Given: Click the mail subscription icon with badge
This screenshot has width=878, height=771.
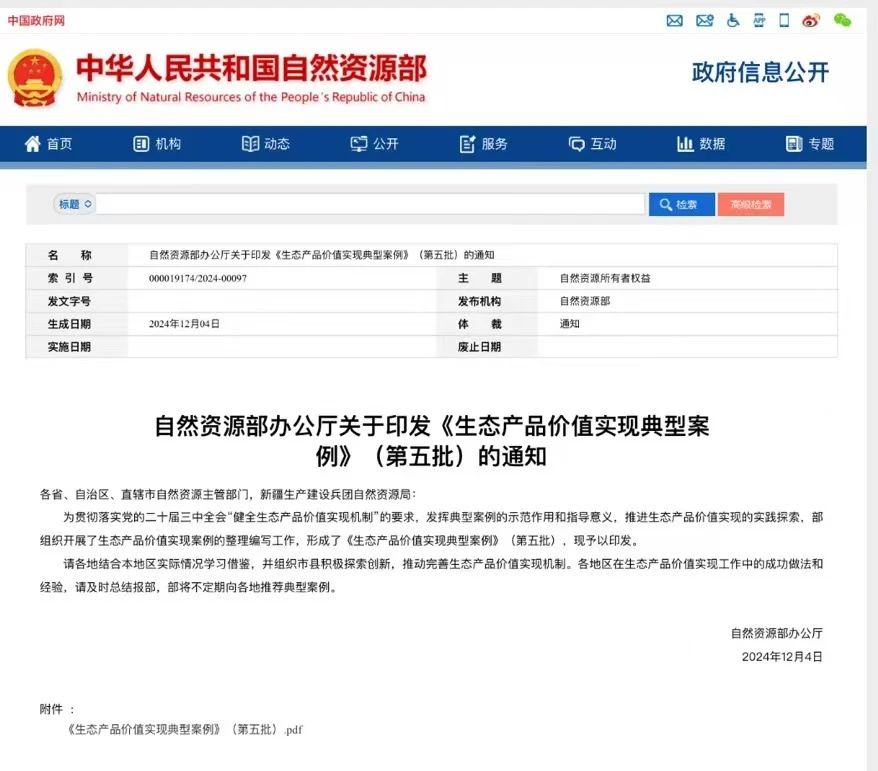Looking at the screenshot, I should coord(704,20).
